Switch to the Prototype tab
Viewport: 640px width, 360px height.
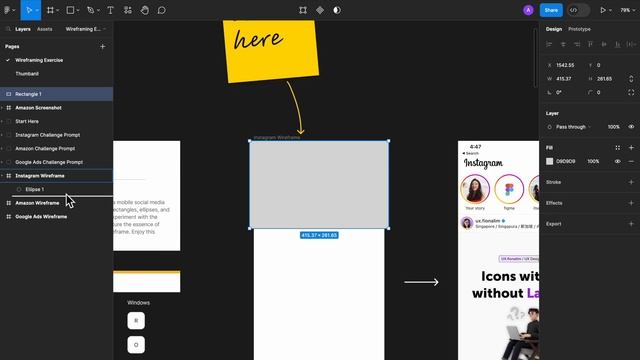tap(579, 29)
